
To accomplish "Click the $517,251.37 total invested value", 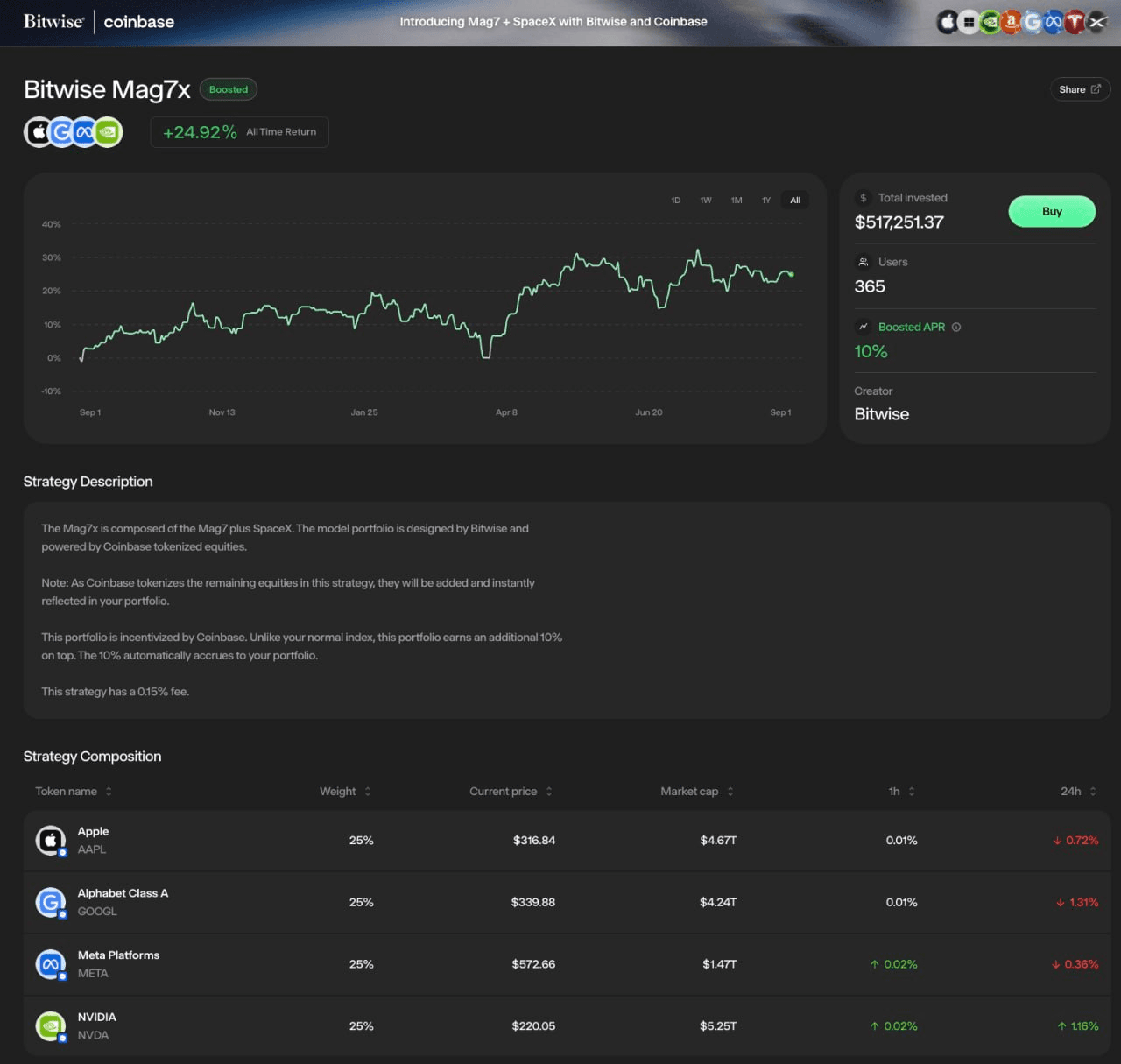I will pos(899,222).
